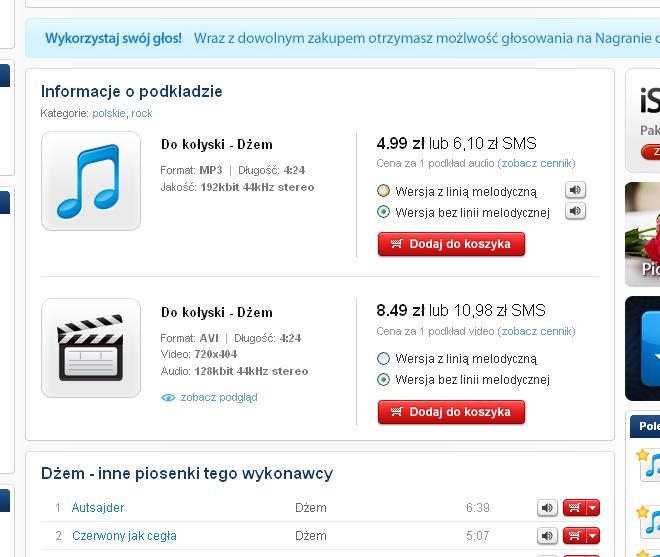660x557 pixels.
Task: Play preview of audio version with melody line
Action: (x=575, y=191)
